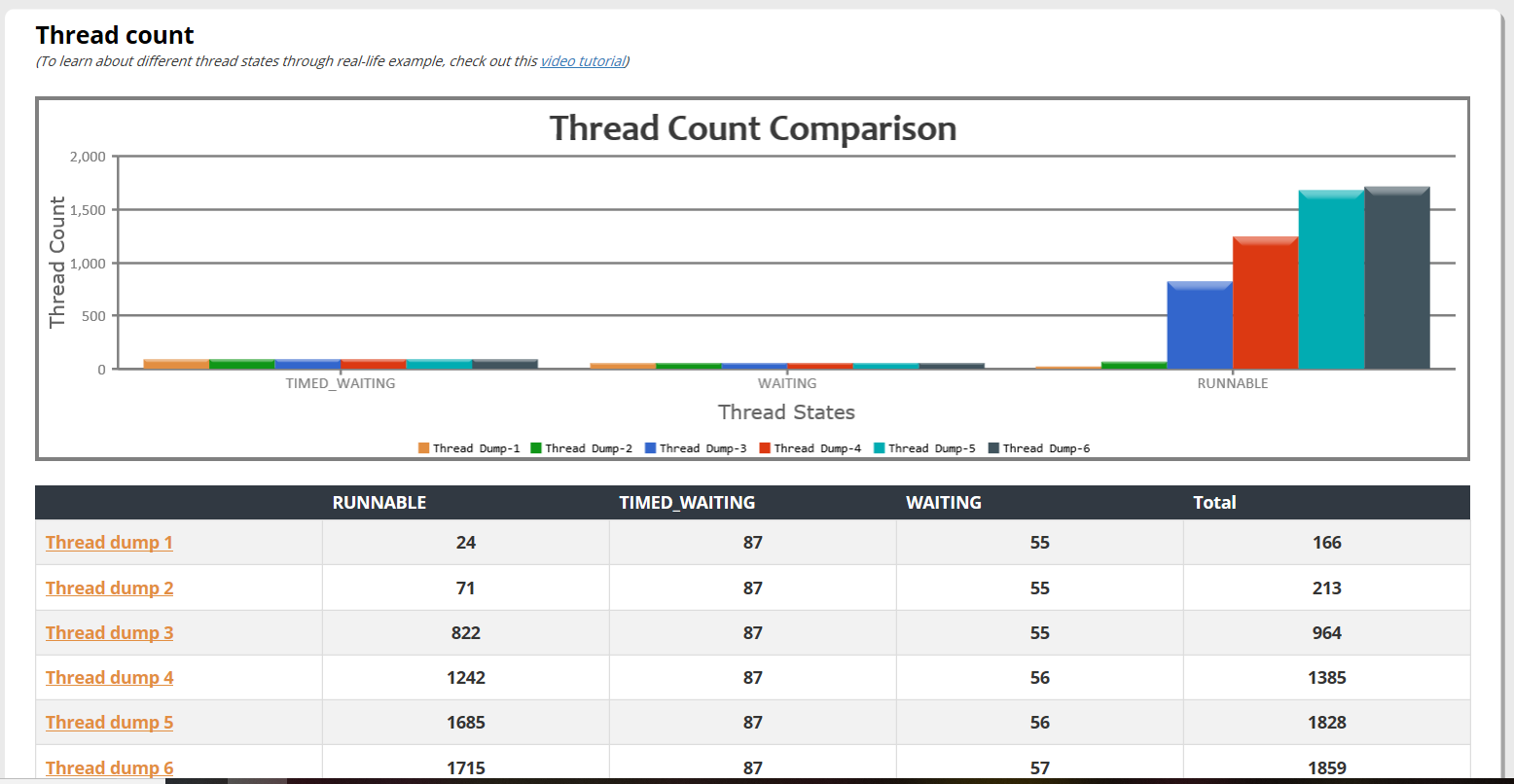
Task: Toggle the Thread Dump-2 legend entry
Action: click(x=582, y=448)
